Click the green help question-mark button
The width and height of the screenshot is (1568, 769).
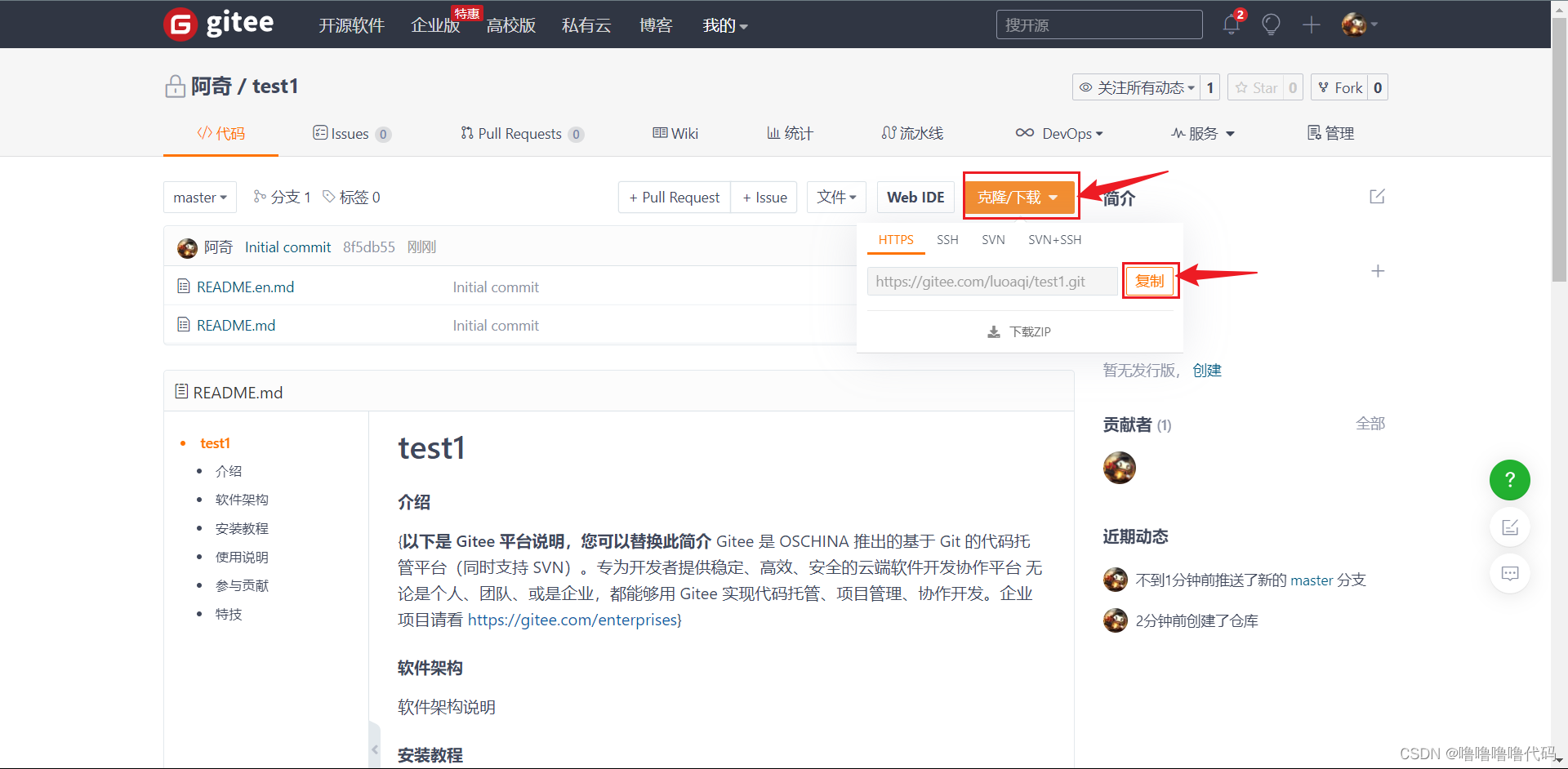coord(1510,480)
